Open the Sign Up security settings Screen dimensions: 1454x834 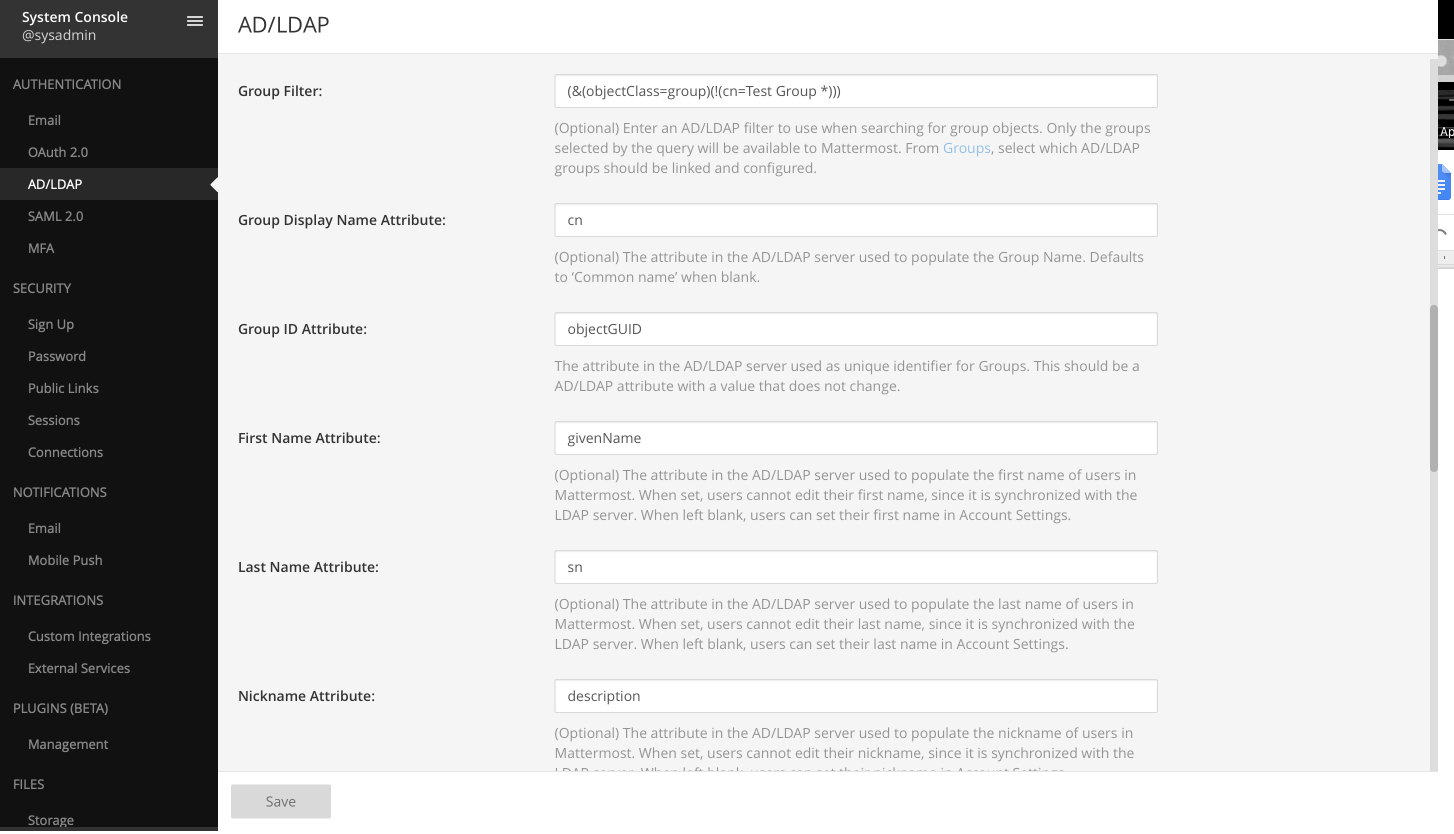point(51,324)
